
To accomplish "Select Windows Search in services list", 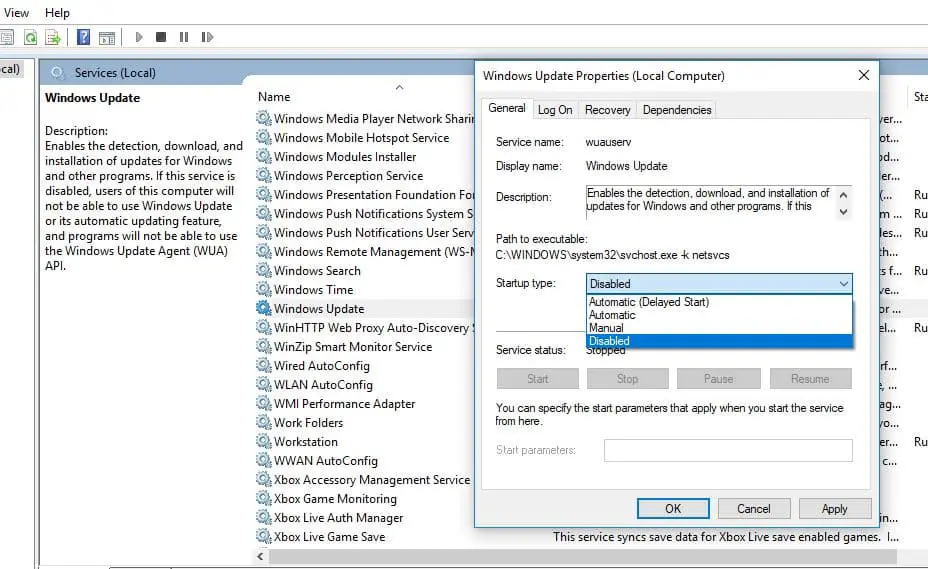I will (x=317, y=271).
